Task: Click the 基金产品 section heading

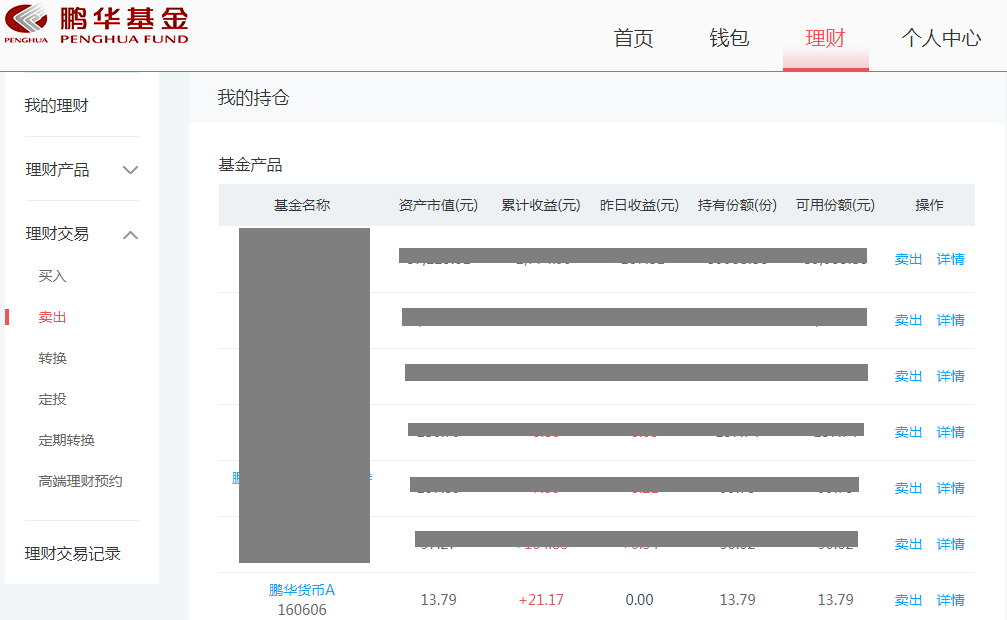Action: 250,165
